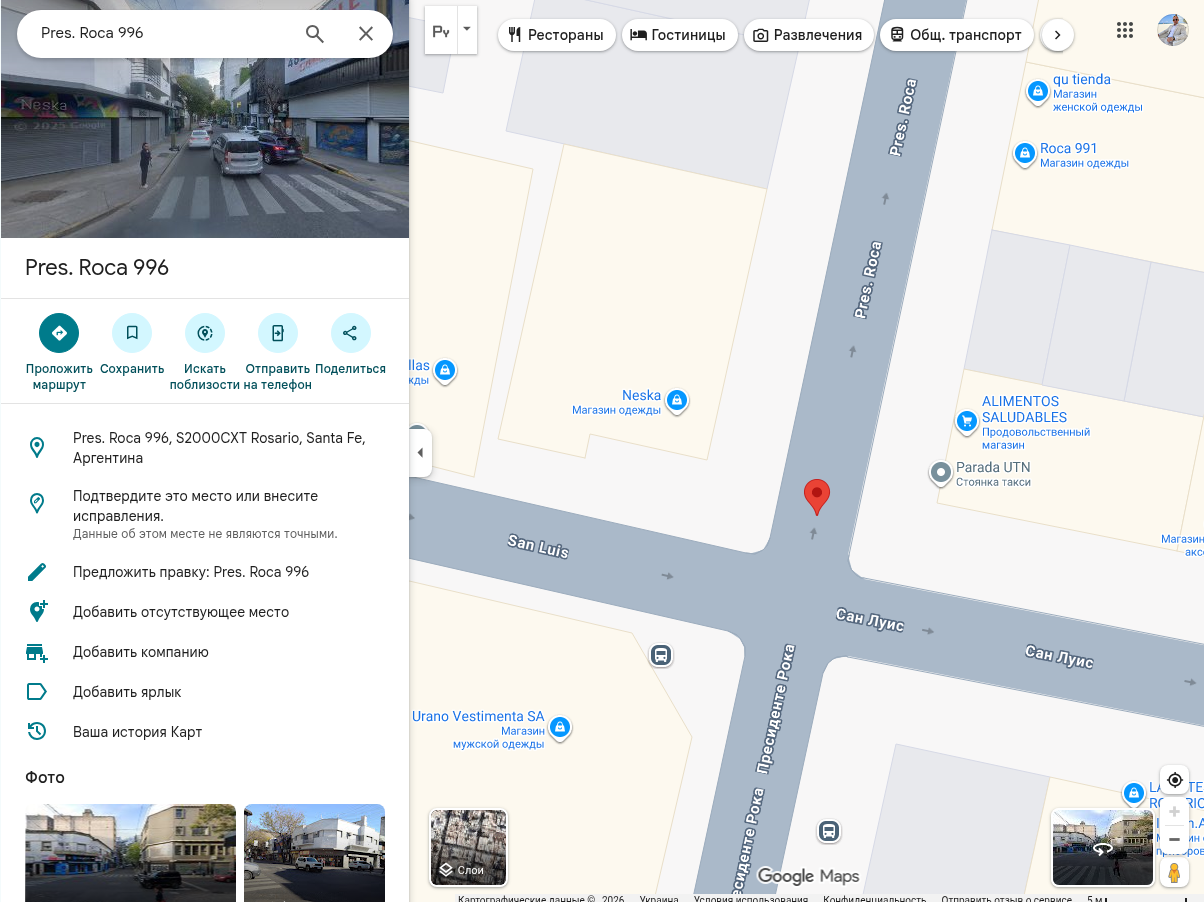Click the Directions (Проложить маршрут) icon
The image size is (1204, 902).
(59, 333)
